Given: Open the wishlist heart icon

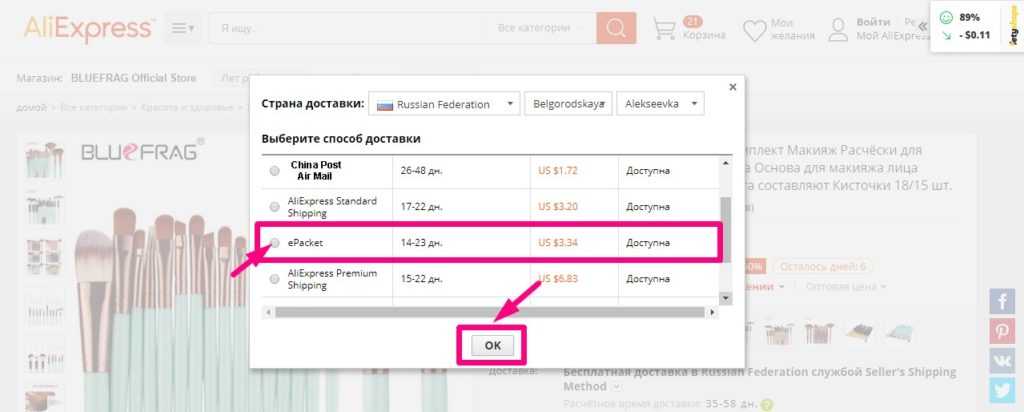Looking at the screenshot, I should 754,29.
